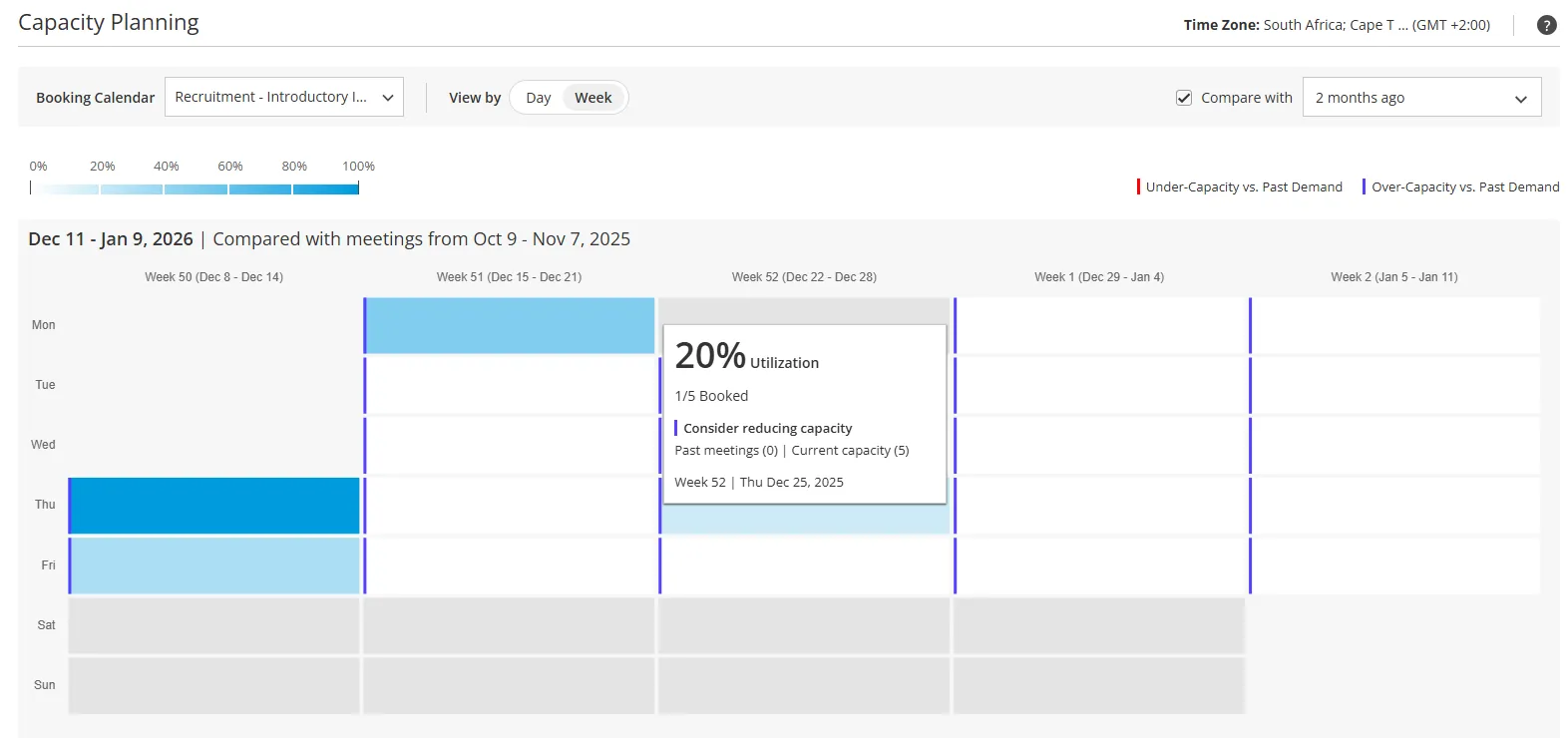Click the utilization percentage gradient scale
Viewport: 1568px width, 738px height.
(195, 188)
